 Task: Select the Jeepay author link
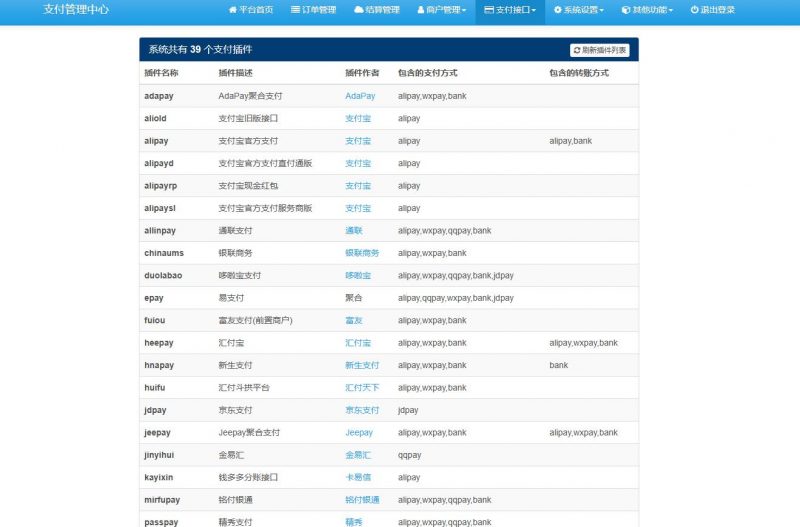[x=359, y=433]
